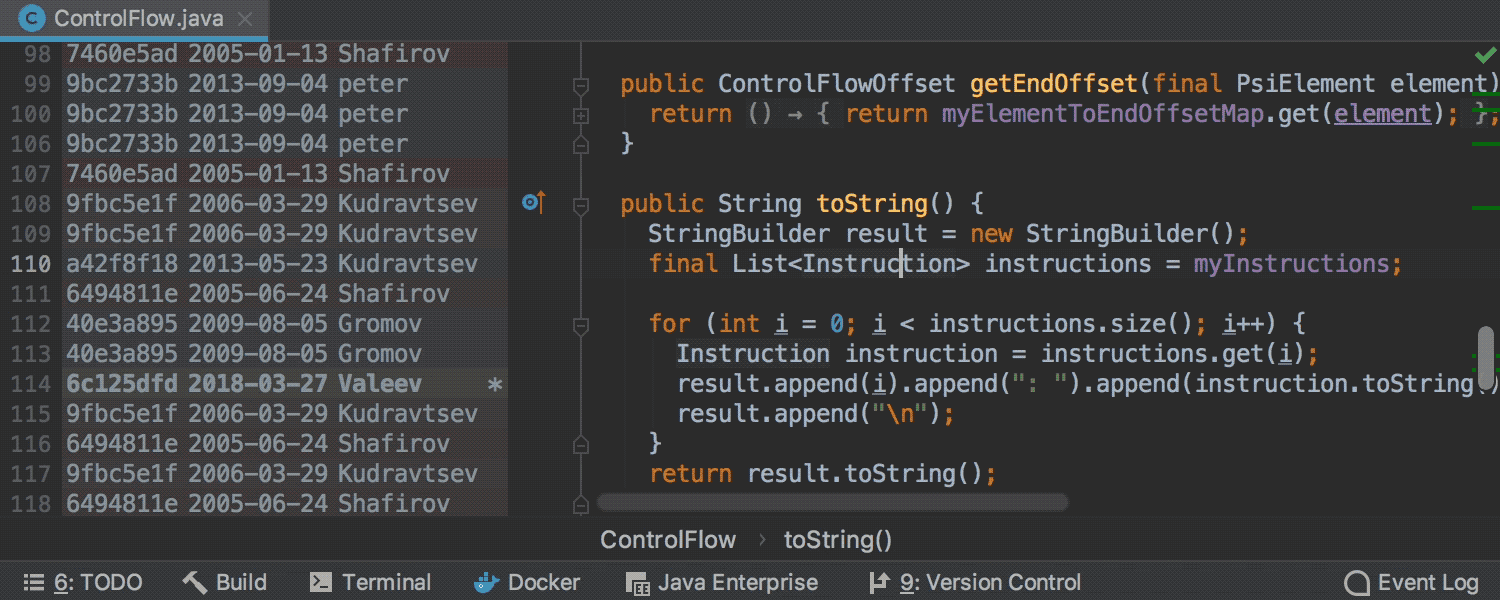Click fold end marker at the for loop closing brace
Viewport: 1500px width, 600px height.
(580, 444)
